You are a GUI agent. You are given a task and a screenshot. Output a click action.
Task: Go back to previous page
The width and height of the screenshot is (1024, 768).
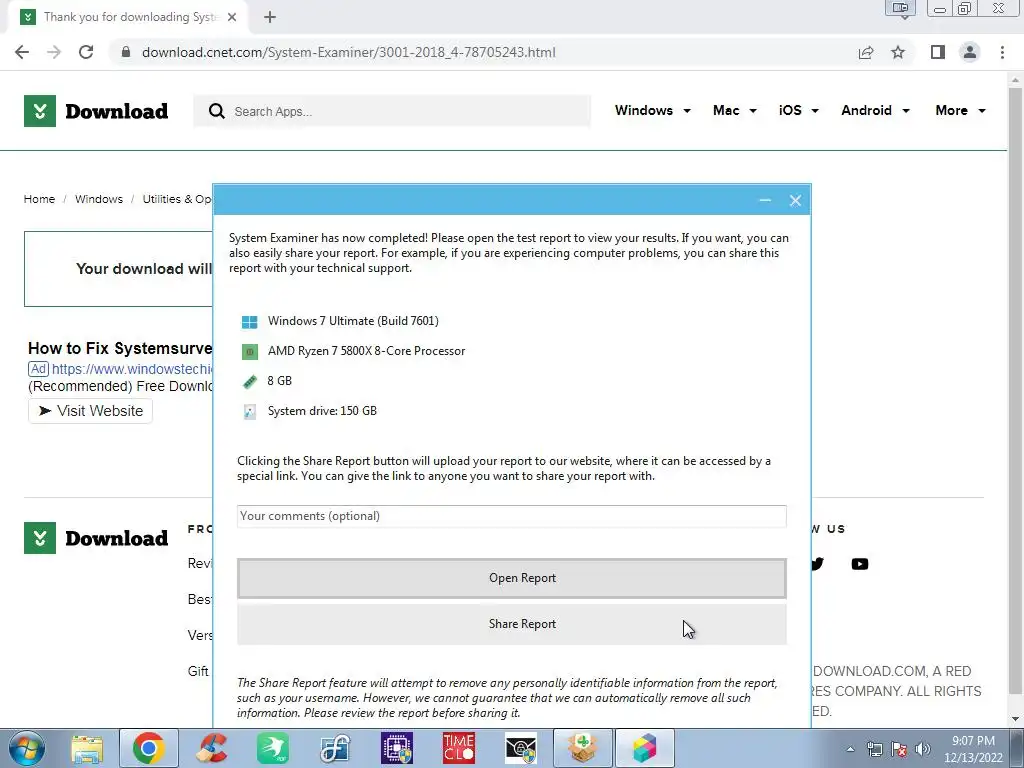[x=22, y=52]
